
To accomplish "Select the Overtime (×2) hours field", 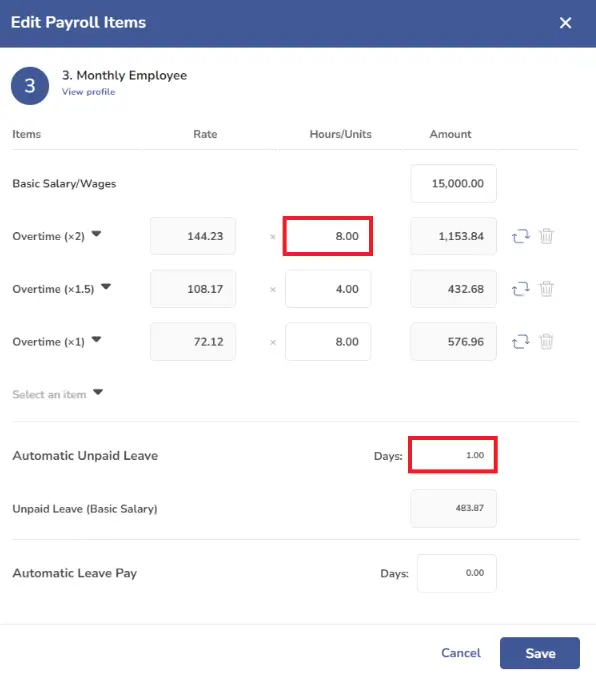I will [328, 236].
